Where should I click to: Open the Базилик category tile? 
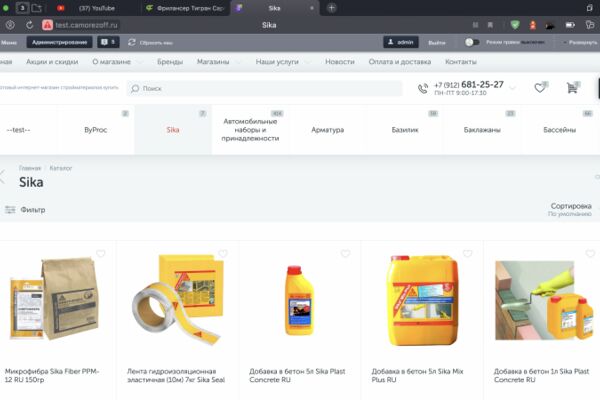pyautogui.click(x=405, y=130)
